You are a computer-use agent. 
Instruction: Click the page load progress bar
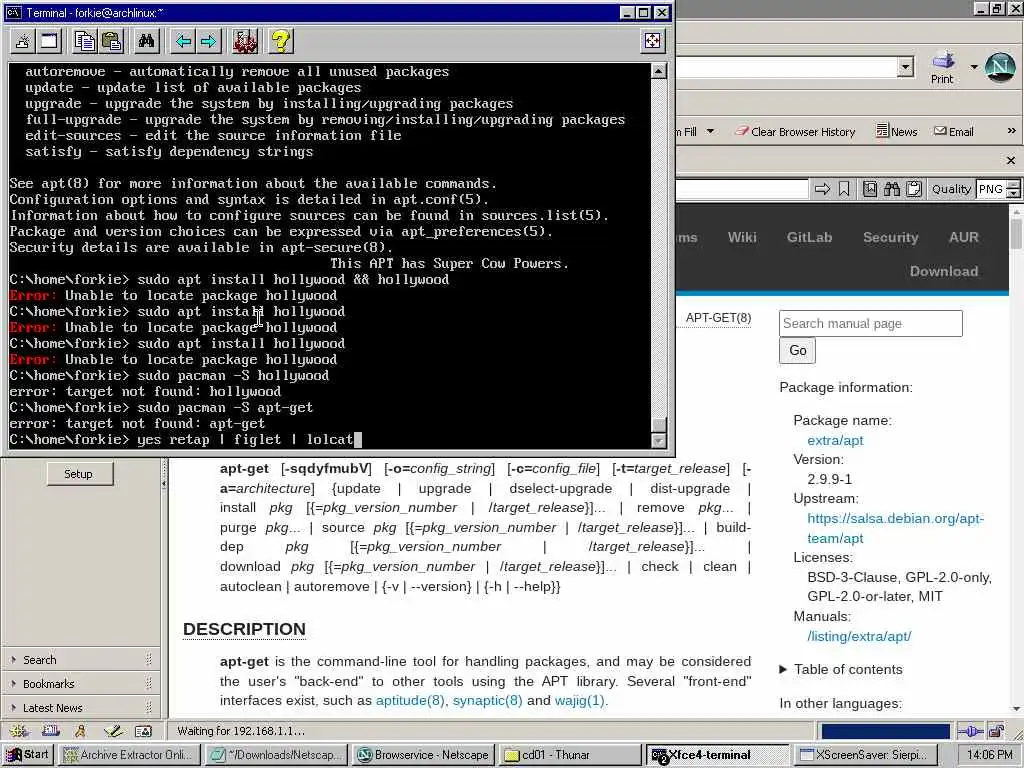click(885, 731)
